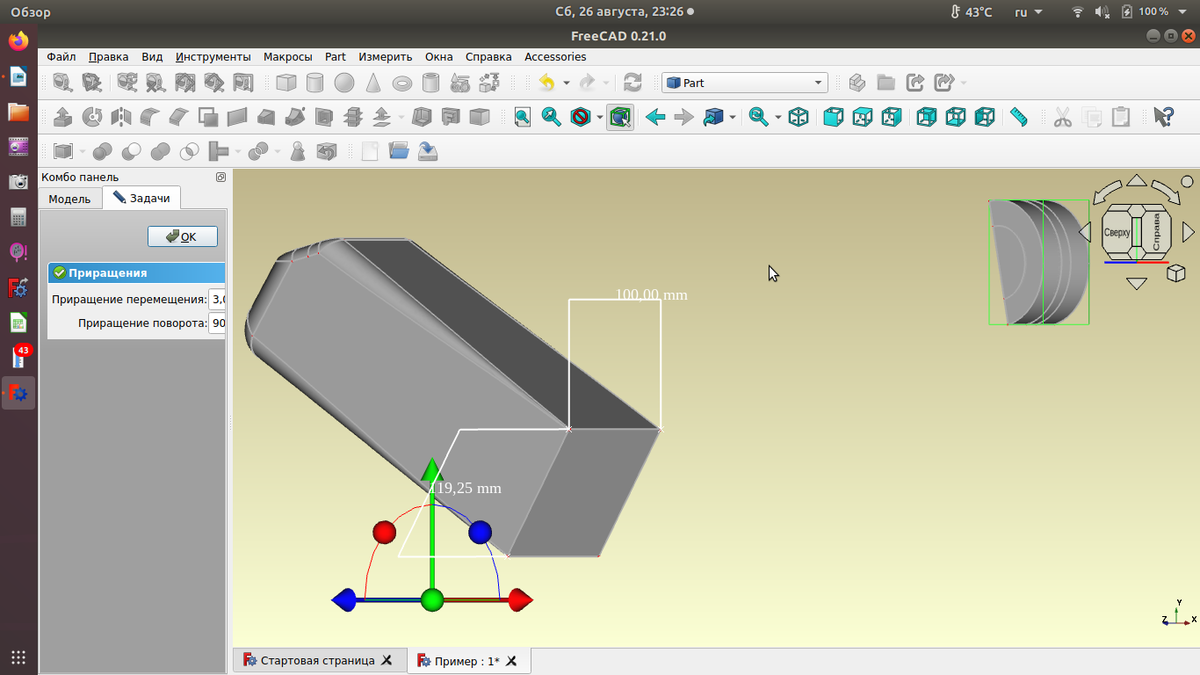This screenshot has width=1200, height=675.
Task: Collapse the Приращения section header
Action: [136, 272]
